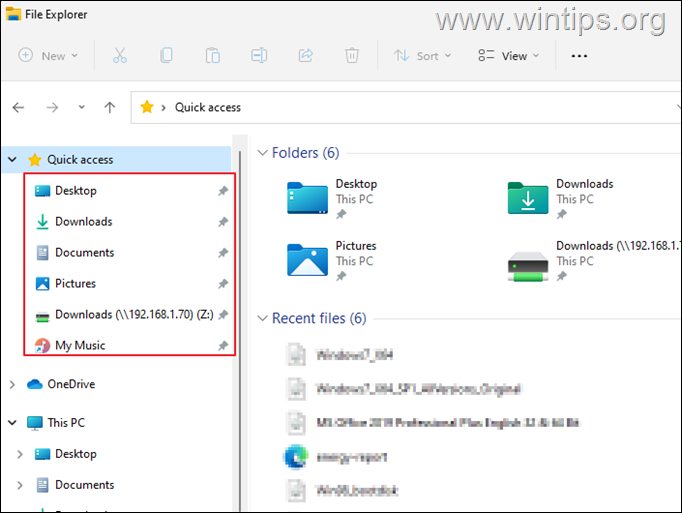
Task: Open the network Downloads drive tile
Action: [x=594, y=260]
